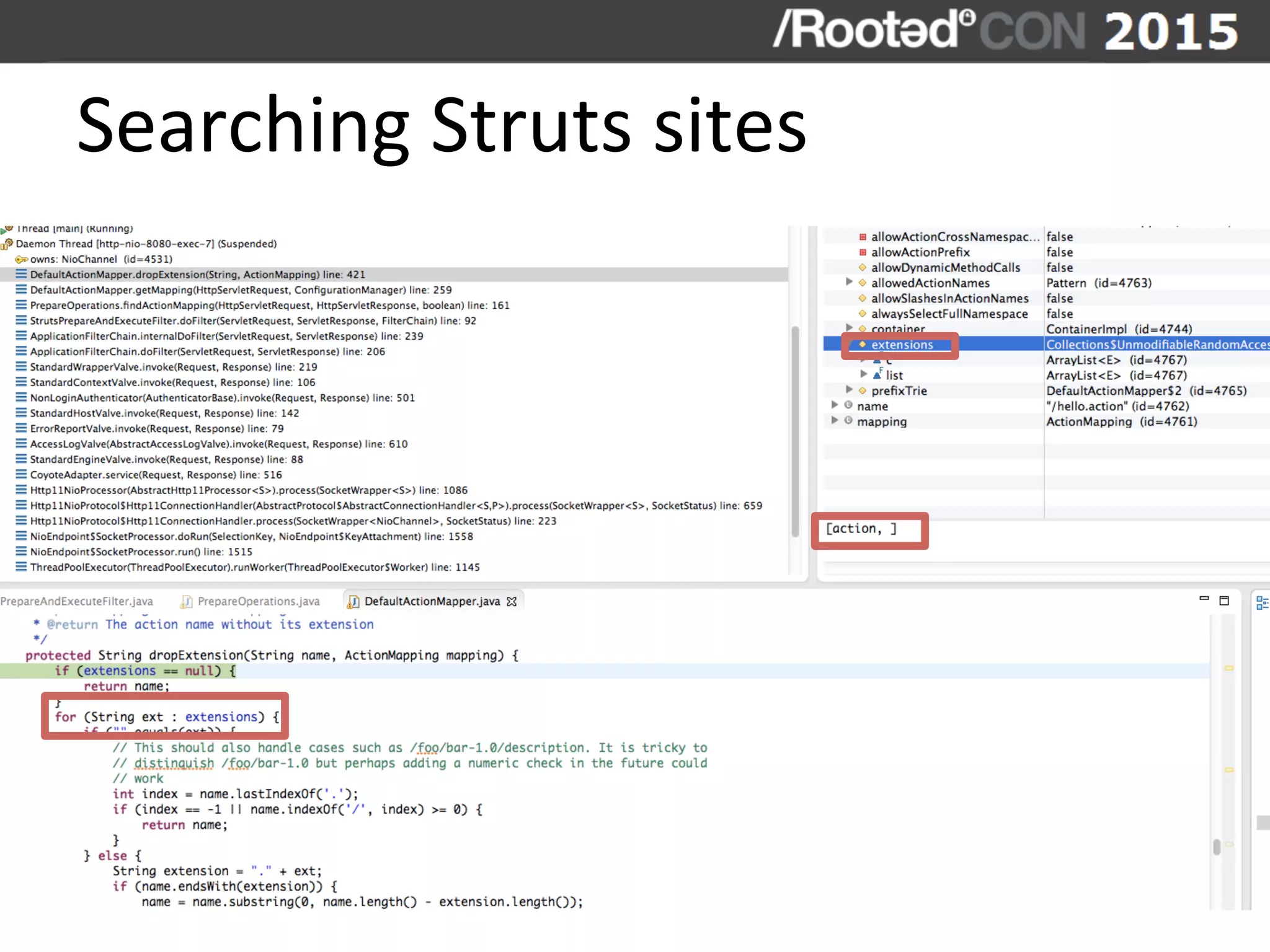Image resolution: width=1270 pixels, height=952 pixels.
Task: Click the [action, ] detail pane text
Action: (x=861, y=529)
